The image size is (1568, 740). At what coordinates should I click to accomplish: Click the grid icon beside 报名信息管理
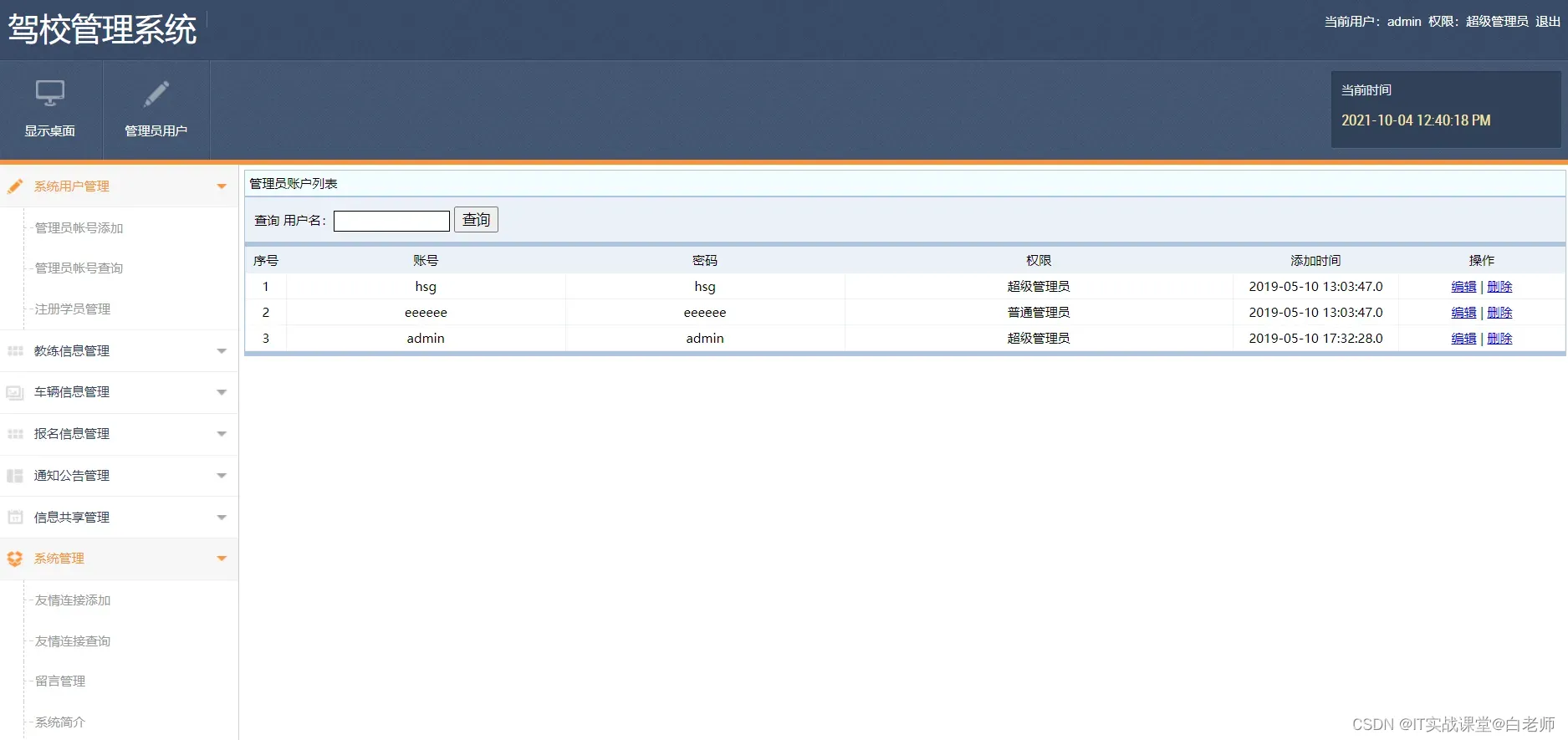[15, 434]
